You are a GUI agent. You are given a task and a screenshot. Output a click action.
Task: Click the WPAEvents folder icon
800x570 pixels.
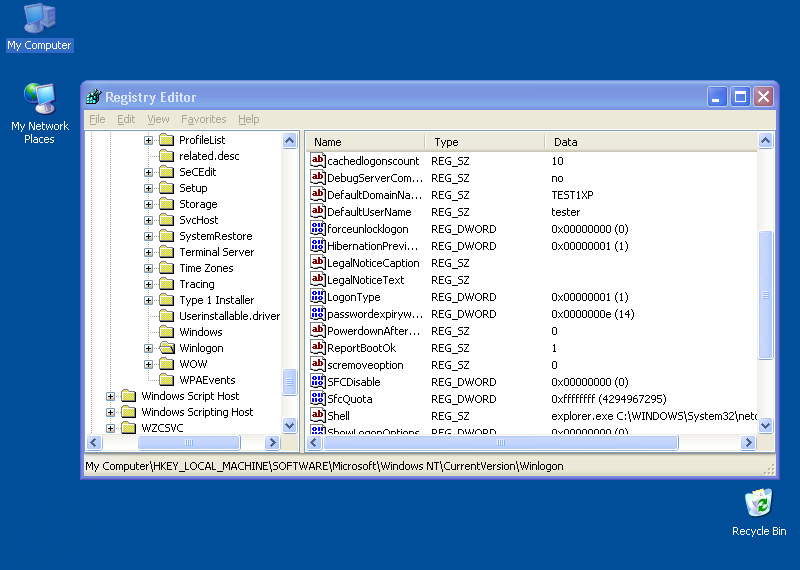pyautogui.click(x=167, y=380)
